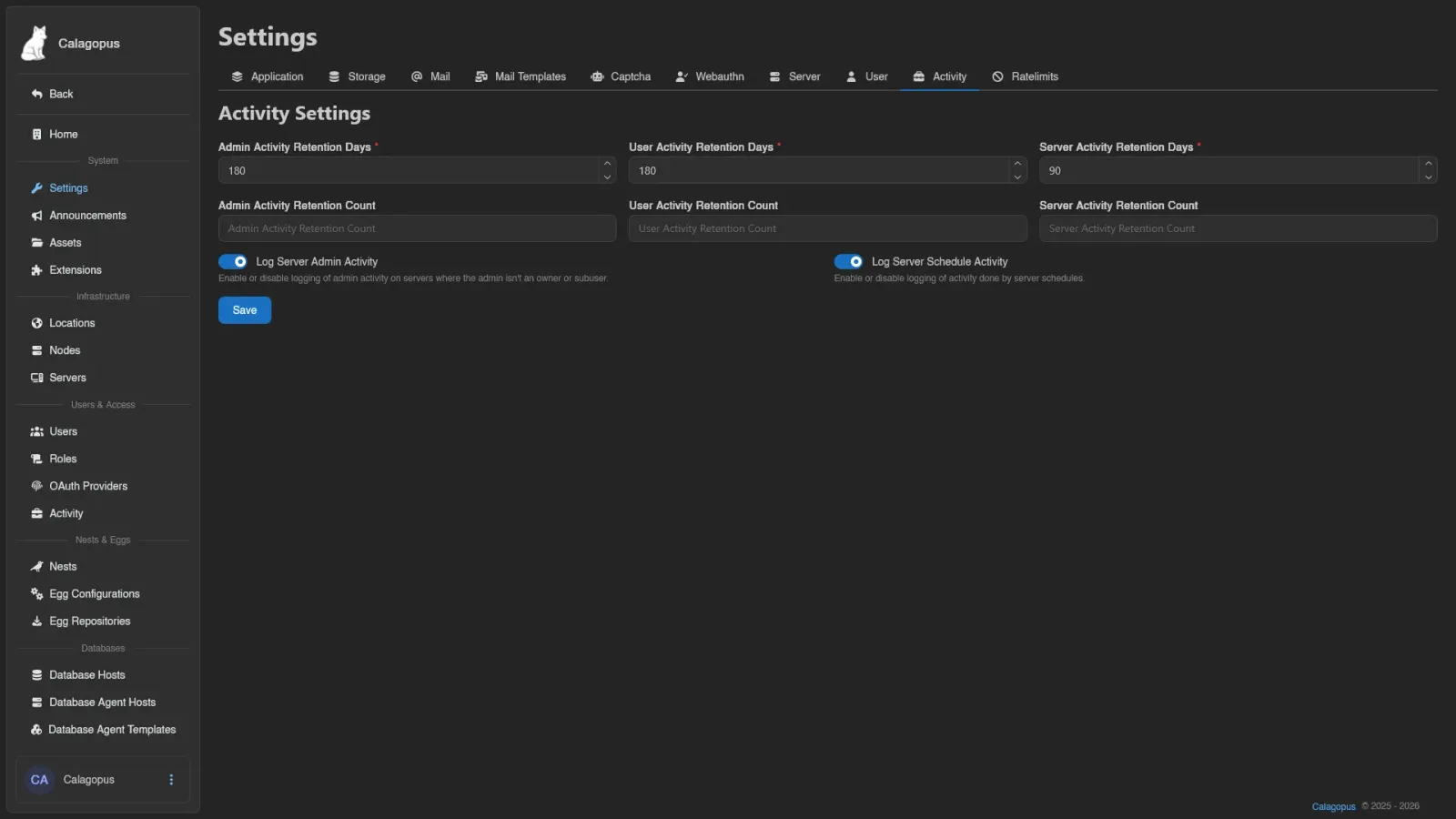Click the Egg Repositories download icon

tap(36, 621)
